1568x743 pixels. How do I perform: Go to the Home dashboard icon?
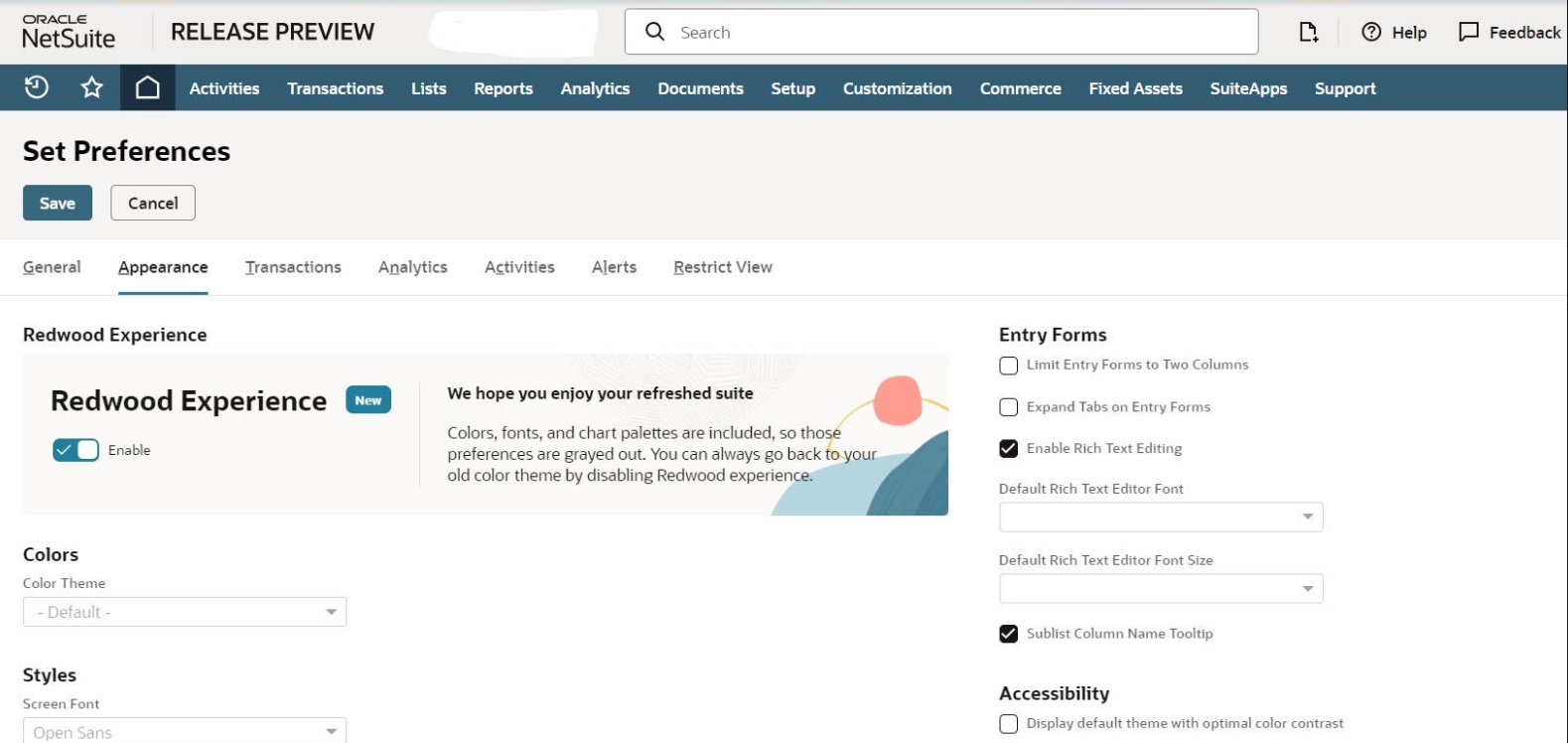[148, 87]
